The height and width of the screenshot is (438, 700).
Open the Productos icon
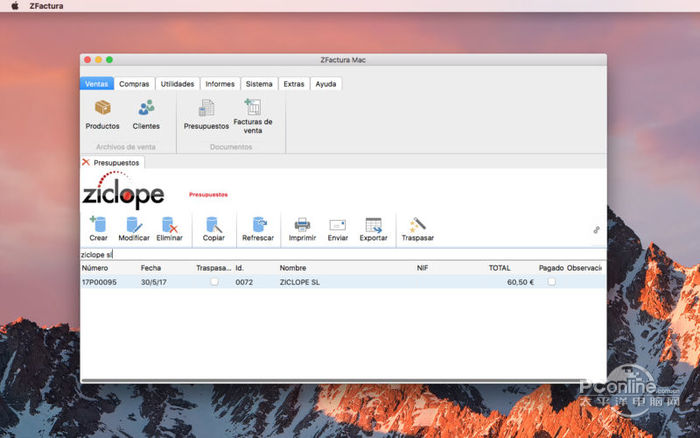(x=102, y=108)
